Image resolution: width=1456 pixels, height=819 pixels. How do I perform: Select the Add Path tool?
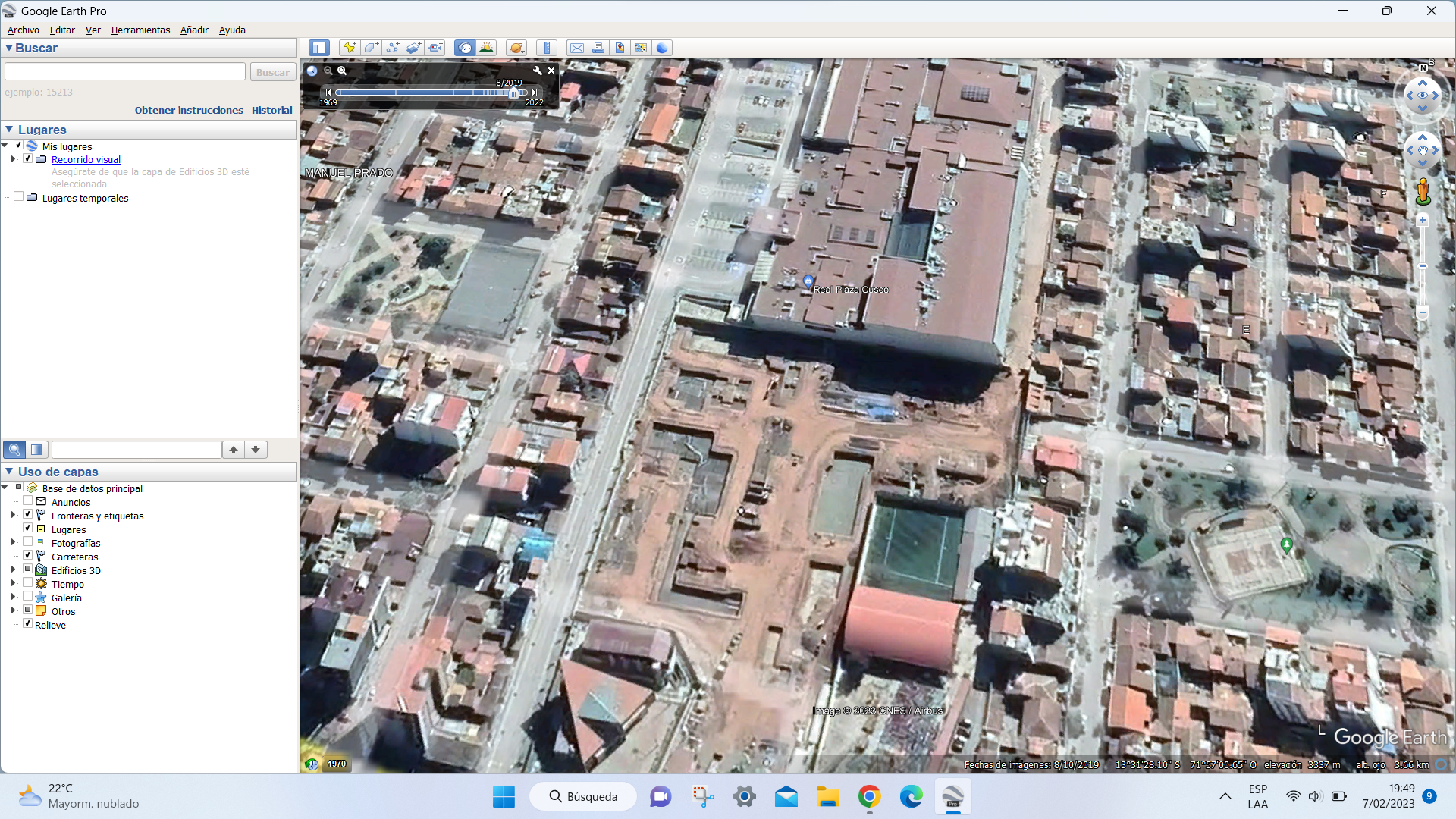click(x=392, y=48)
